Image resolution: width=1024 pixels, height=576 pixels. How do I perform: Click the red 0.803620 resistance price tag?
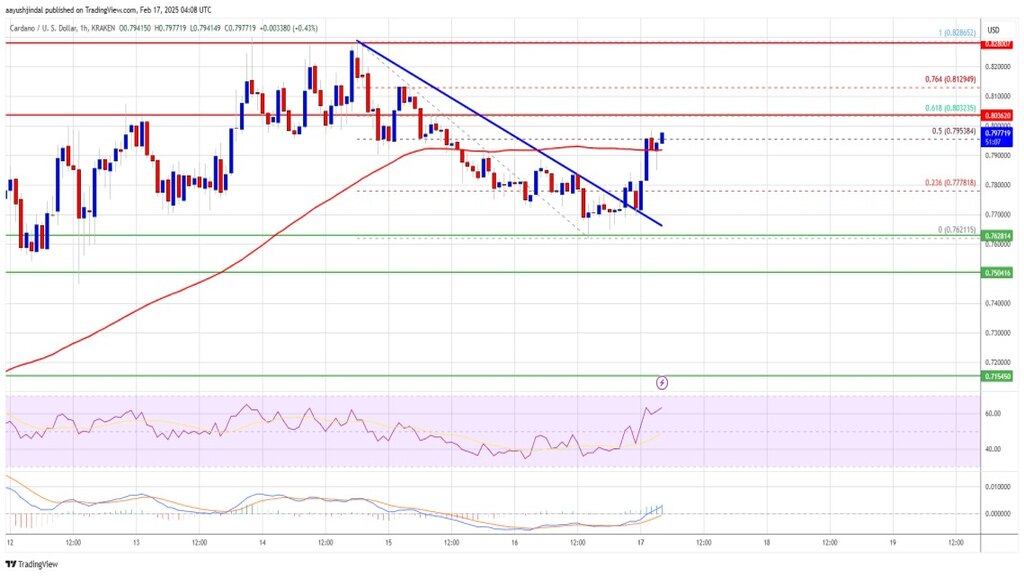(997, 115)
